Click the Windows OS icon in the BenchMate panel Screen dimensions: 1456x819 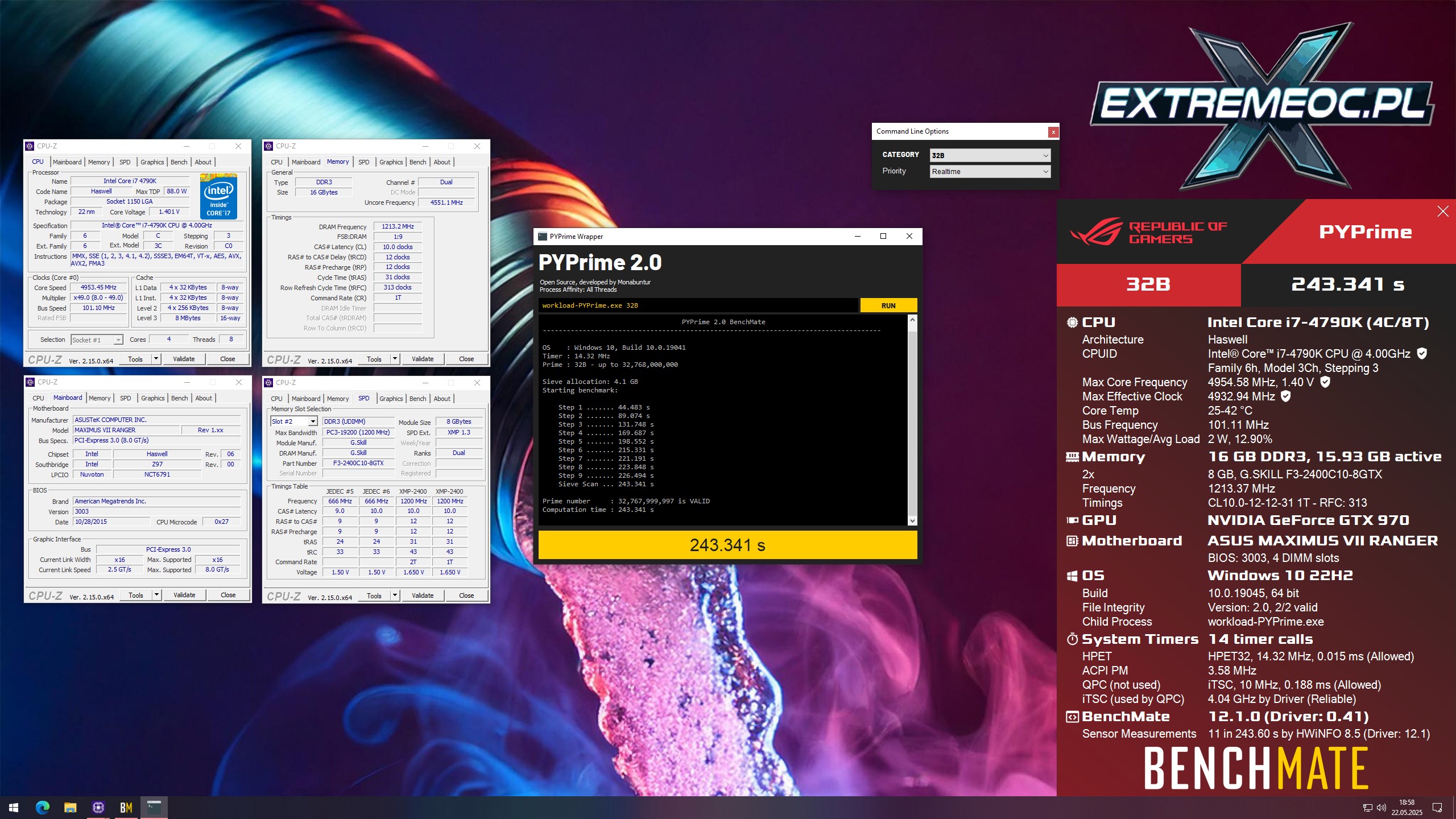[x=1072, y=576]
